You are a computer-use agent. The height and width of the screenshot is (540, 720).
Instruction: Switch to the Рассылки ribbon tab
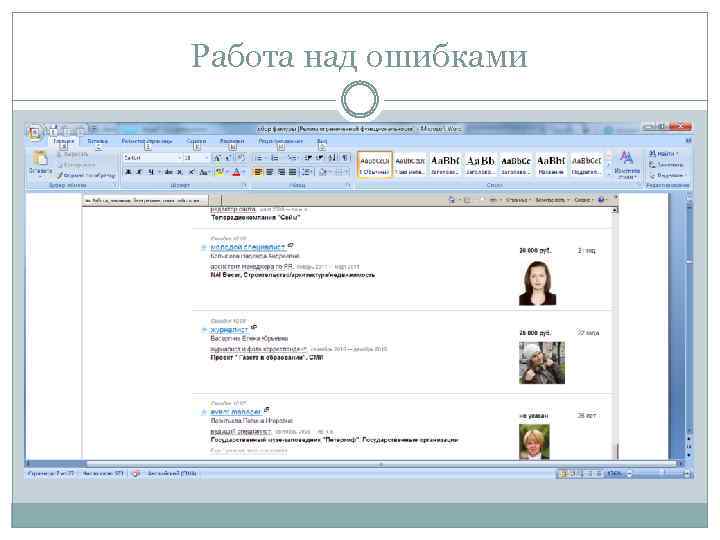point(232,141)
